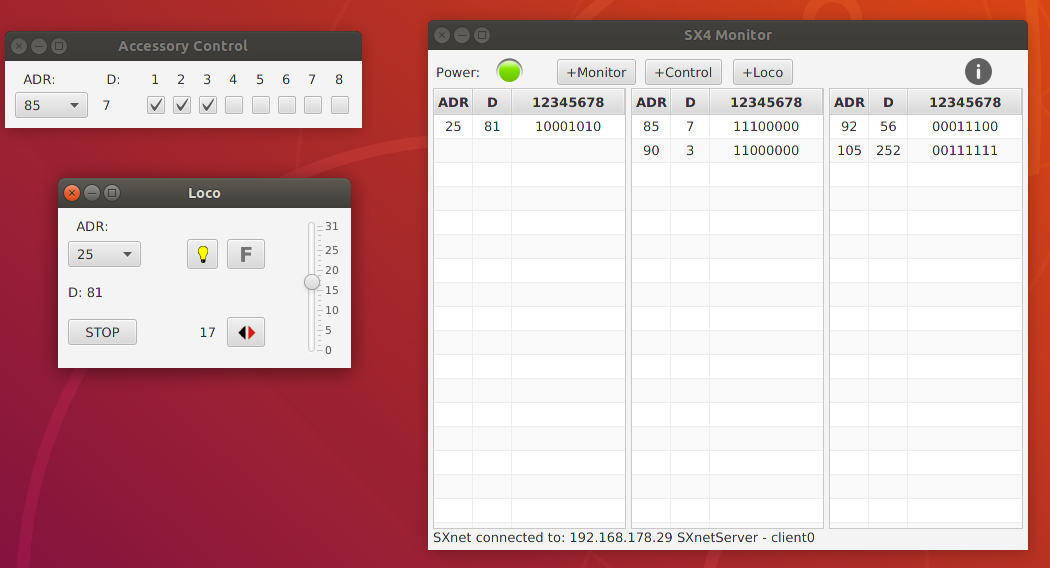Viewport: 1050px width, 568px height.
Task: Click the +Loco button
Action: (763, 72)
